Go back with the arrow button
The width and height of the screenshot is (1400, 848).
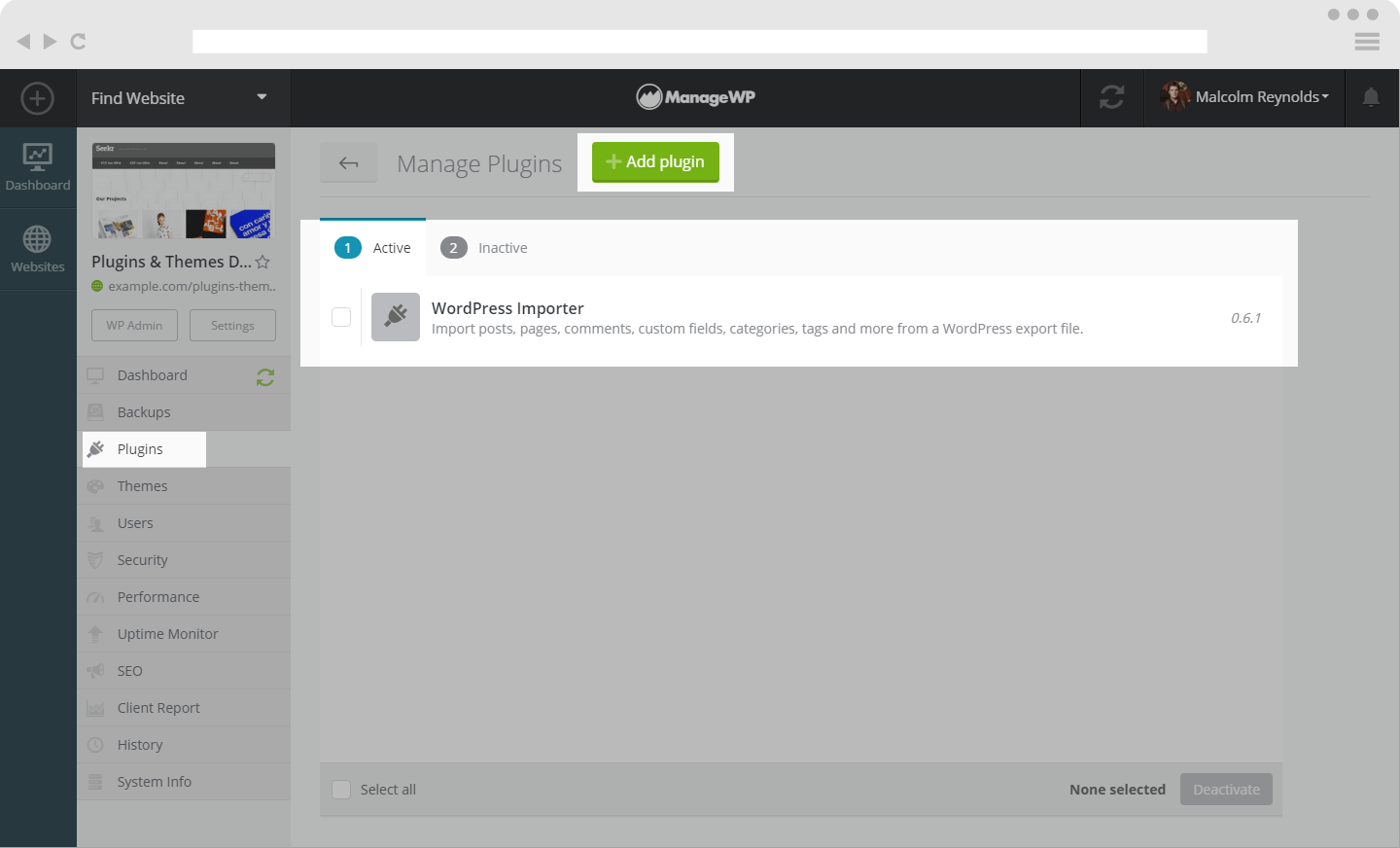[348, 163]
